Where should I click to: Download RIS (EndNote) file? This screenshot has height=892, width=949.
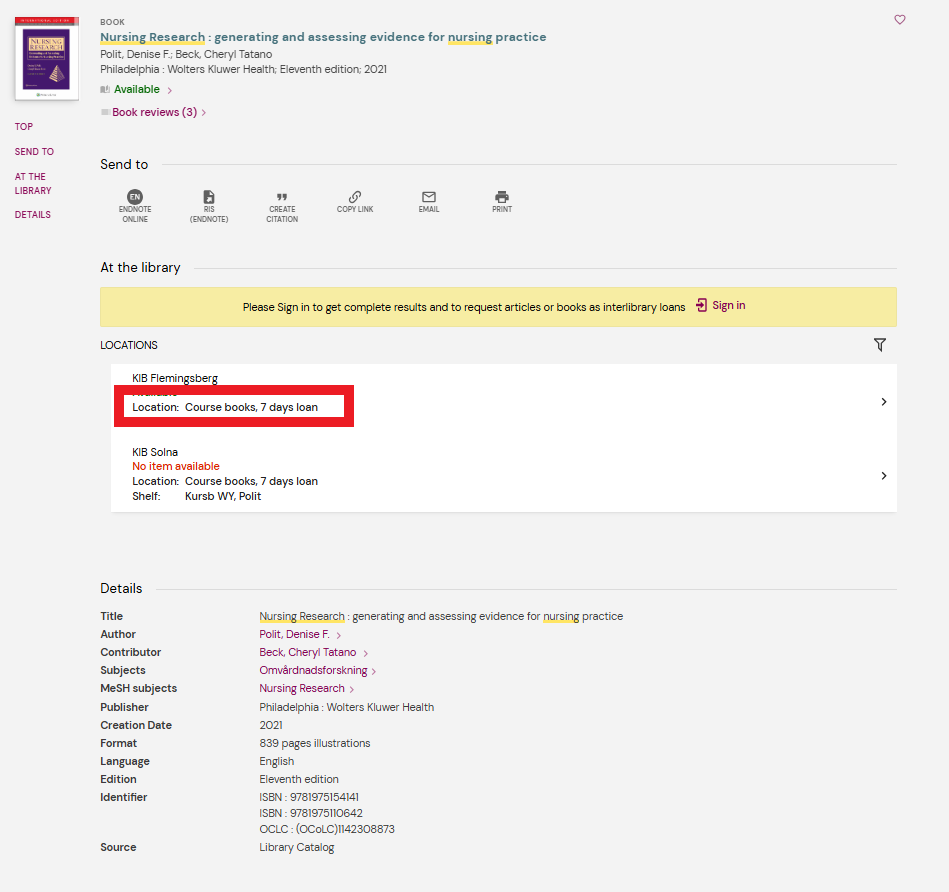pos(209,206)
